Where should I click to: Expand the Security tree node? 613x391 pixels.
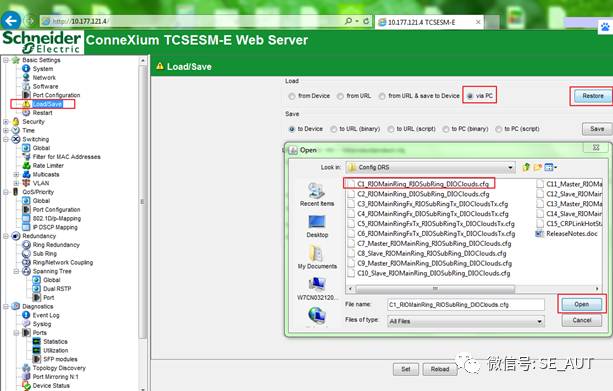point(6,122)
